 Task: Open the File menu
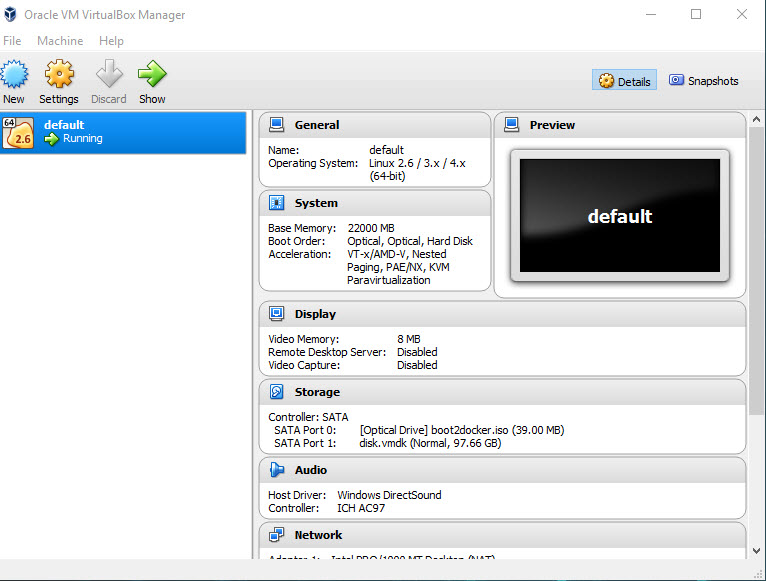click(x=12, y=41)
